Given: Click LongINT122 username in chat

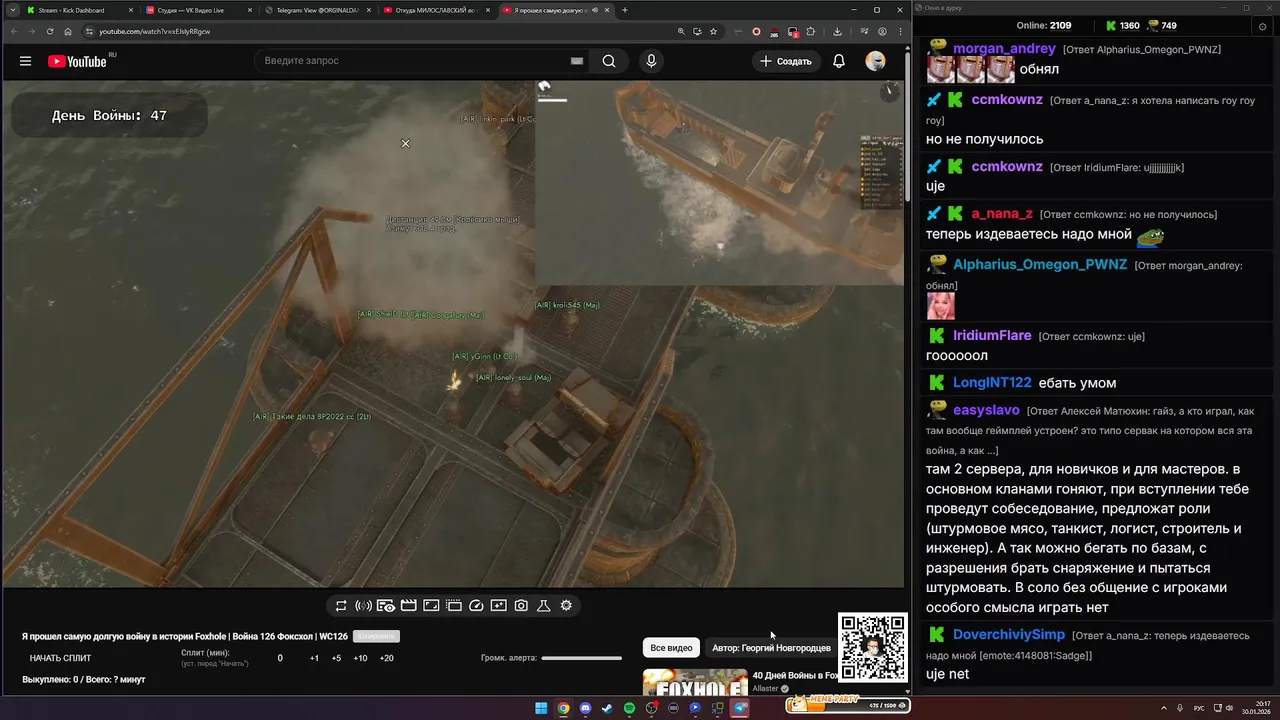Looking at the screenshot, I should (992, 383).
